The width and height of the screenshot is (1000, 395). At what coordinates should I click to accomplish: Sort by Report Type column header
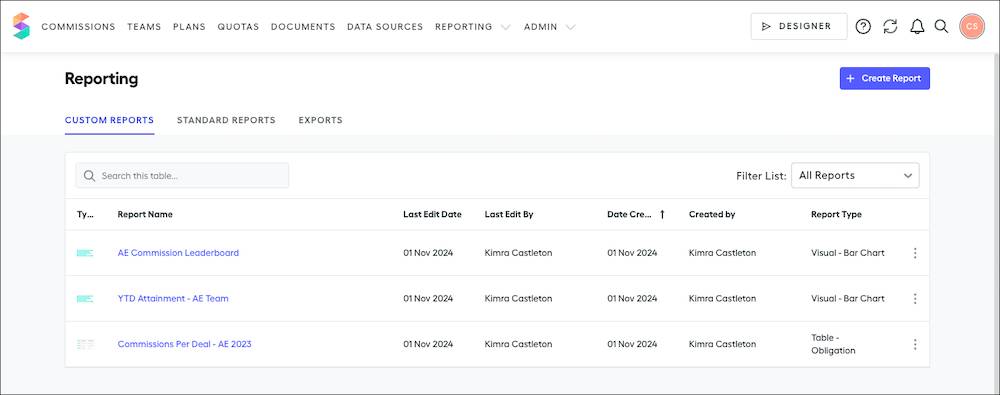(x=837, y=214)
